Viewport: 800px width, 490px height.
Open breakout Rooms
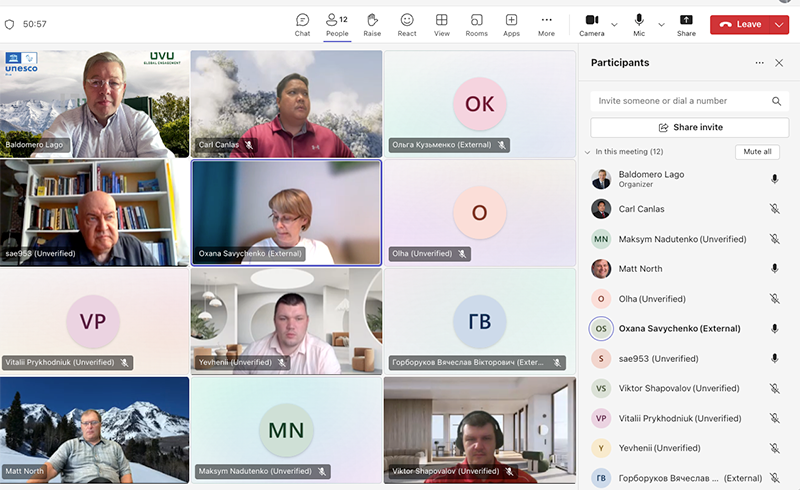coord(476,24)
